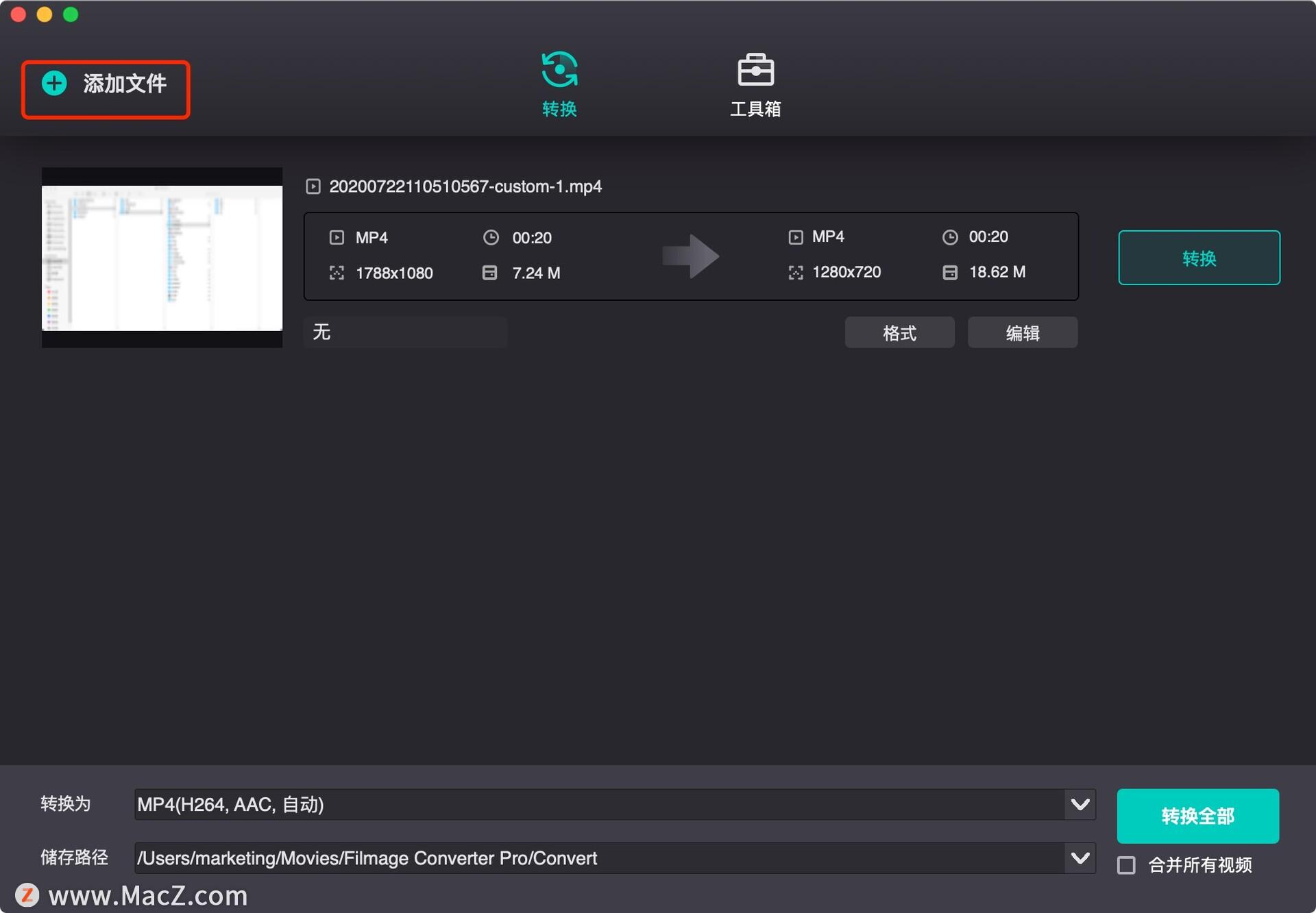Expand the storage path dropdown arrow
The width and height of the screenshot is (1316, 913).
pyautogui.click(x=1080, y=858)
